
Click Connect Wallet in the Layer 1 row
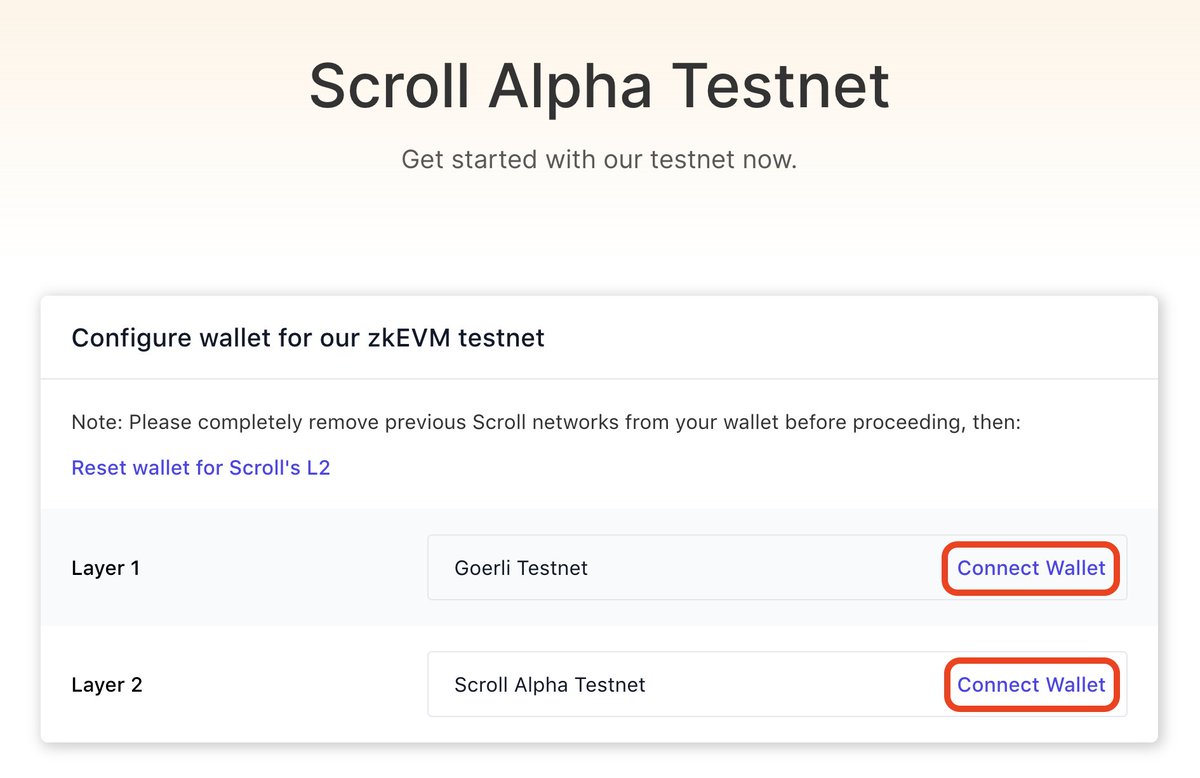[1031, 568]
